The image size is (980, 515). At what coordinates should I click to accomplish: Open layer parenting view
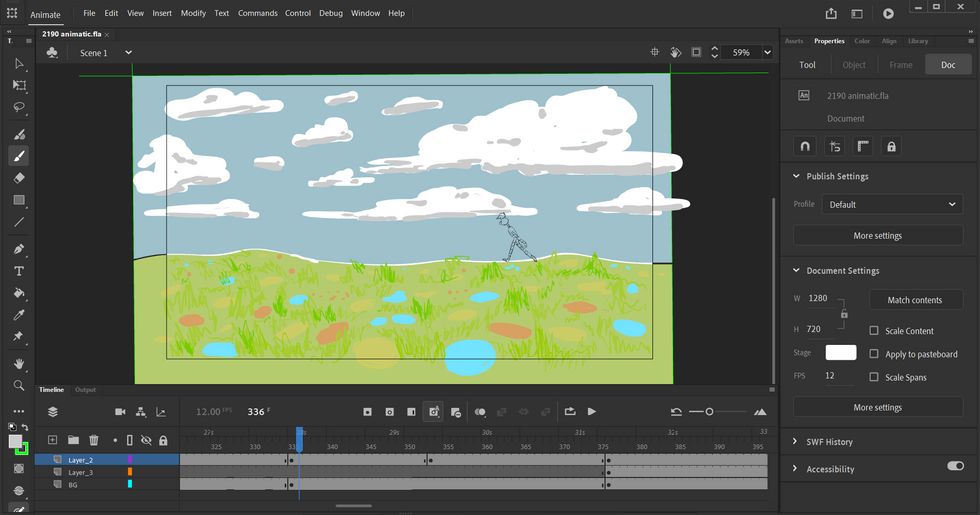[x=141, y=412]
